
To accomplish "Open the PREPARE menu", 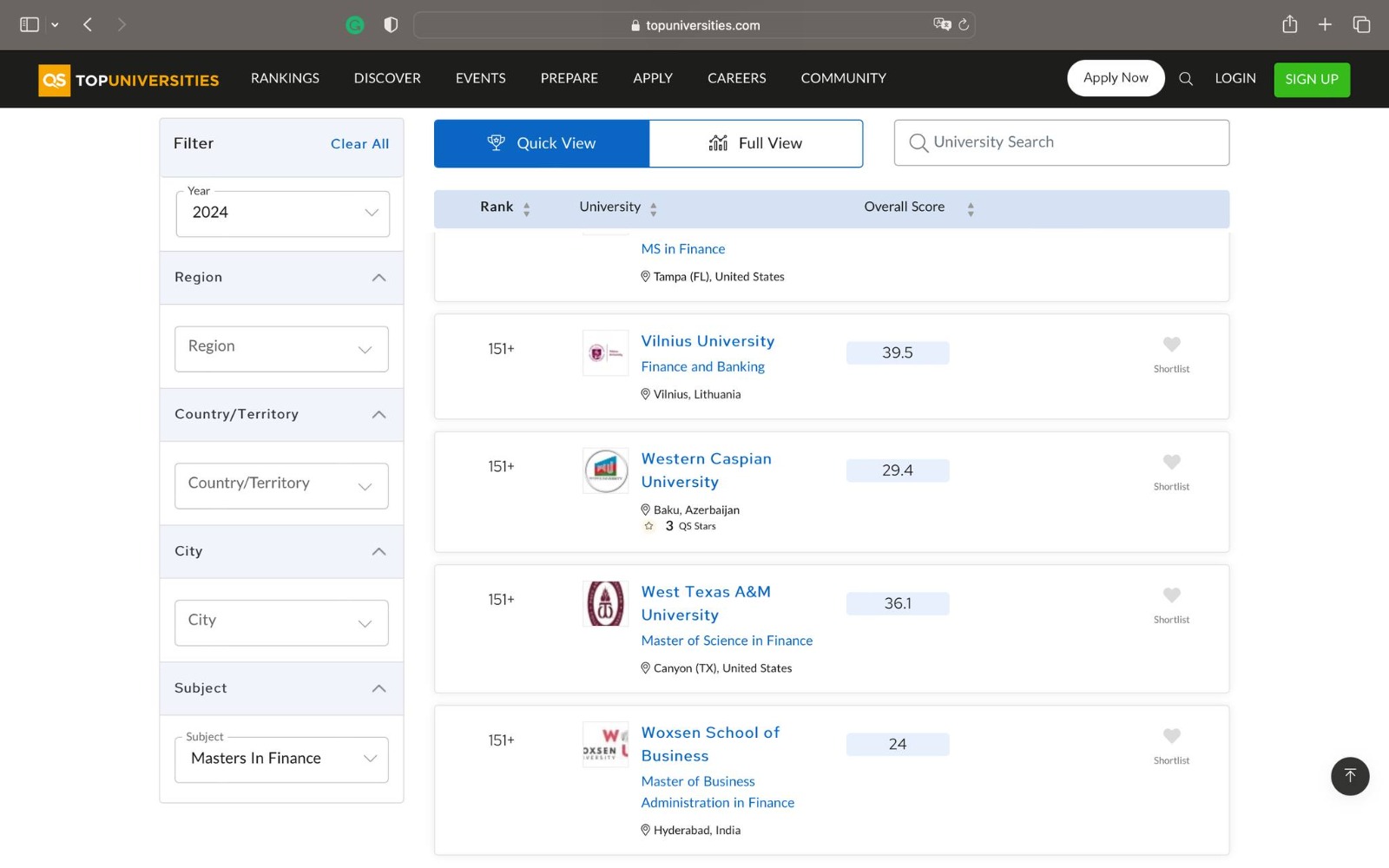I will click(569, 78).
